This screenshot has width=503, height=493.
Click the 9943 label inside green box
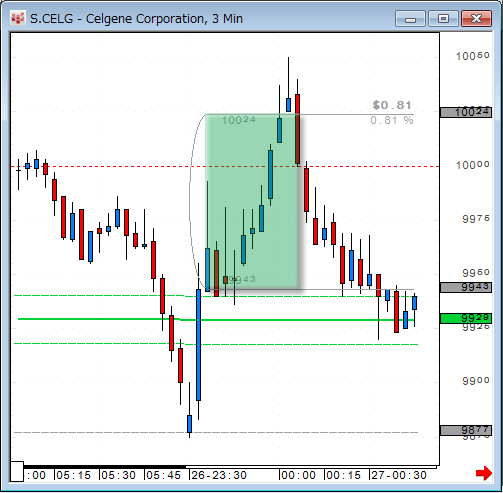coord(242,279)
